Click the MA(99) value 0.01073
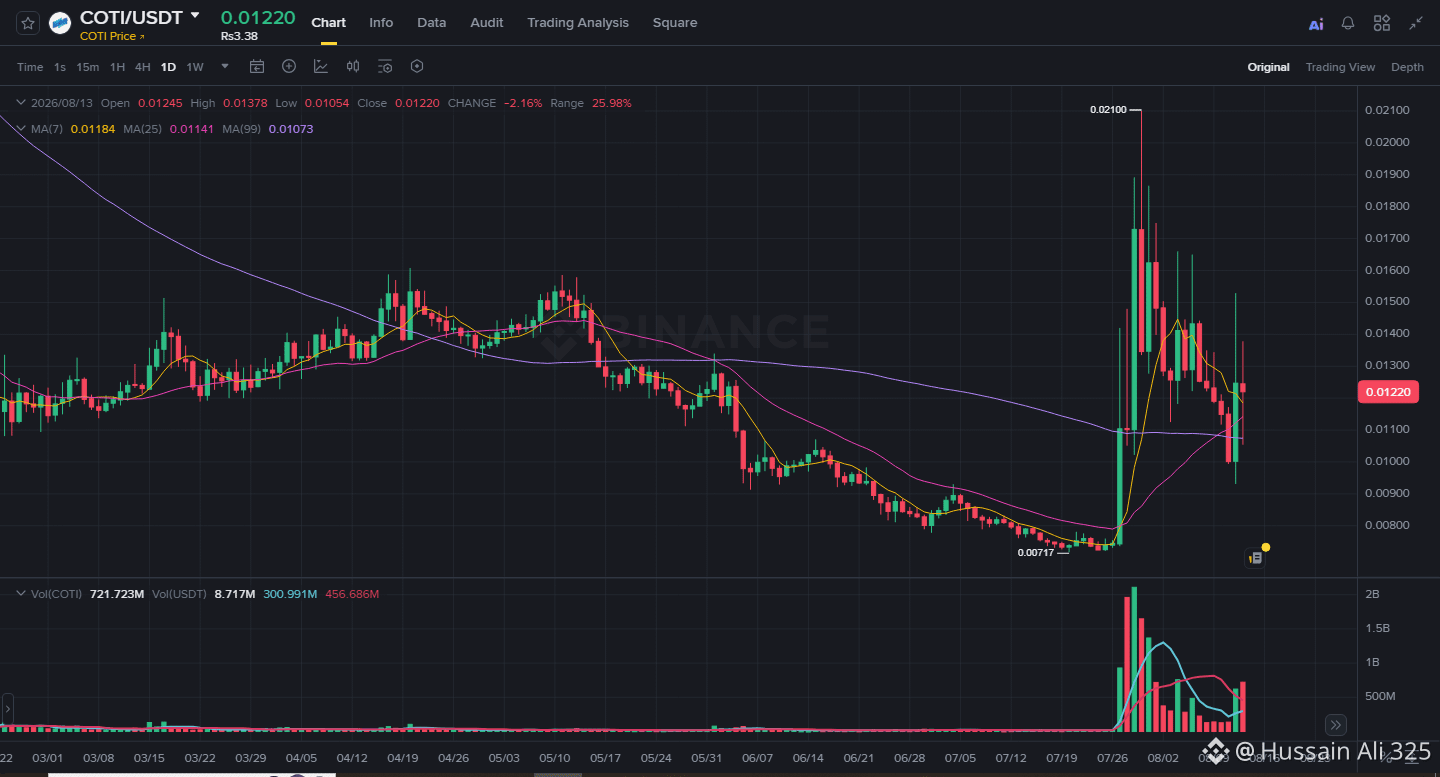 291,129
